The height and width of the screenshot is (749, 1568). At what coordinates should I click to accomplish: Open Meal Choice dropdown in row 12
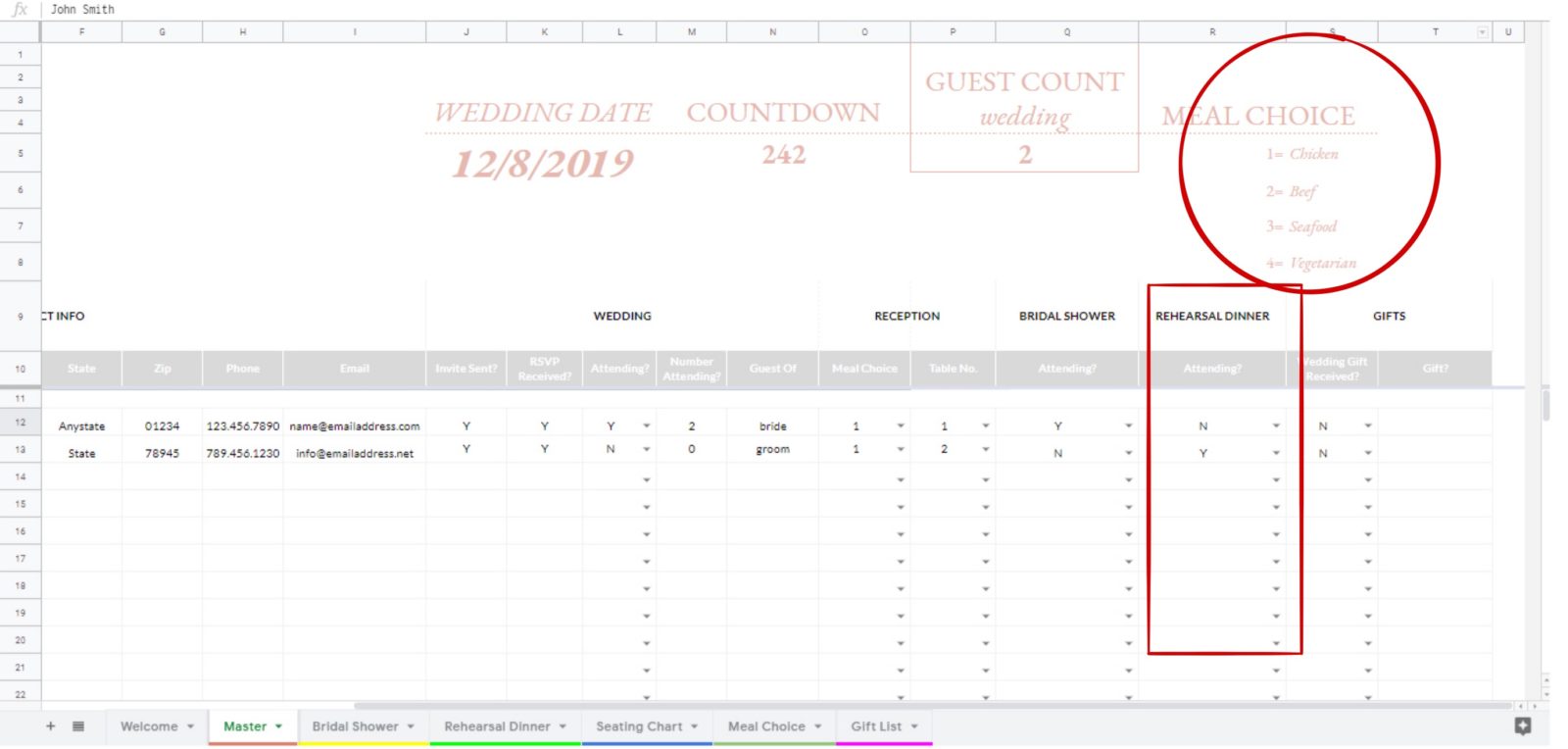coord(901,425)
